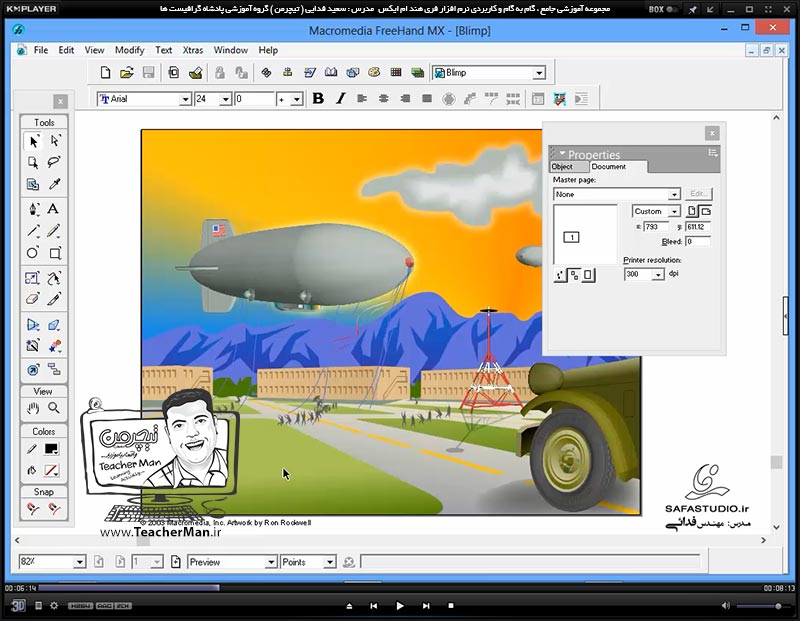Toggle Bold text formatting
The width and height of the screenshot is (800, 621).
(x=318, y=98)
